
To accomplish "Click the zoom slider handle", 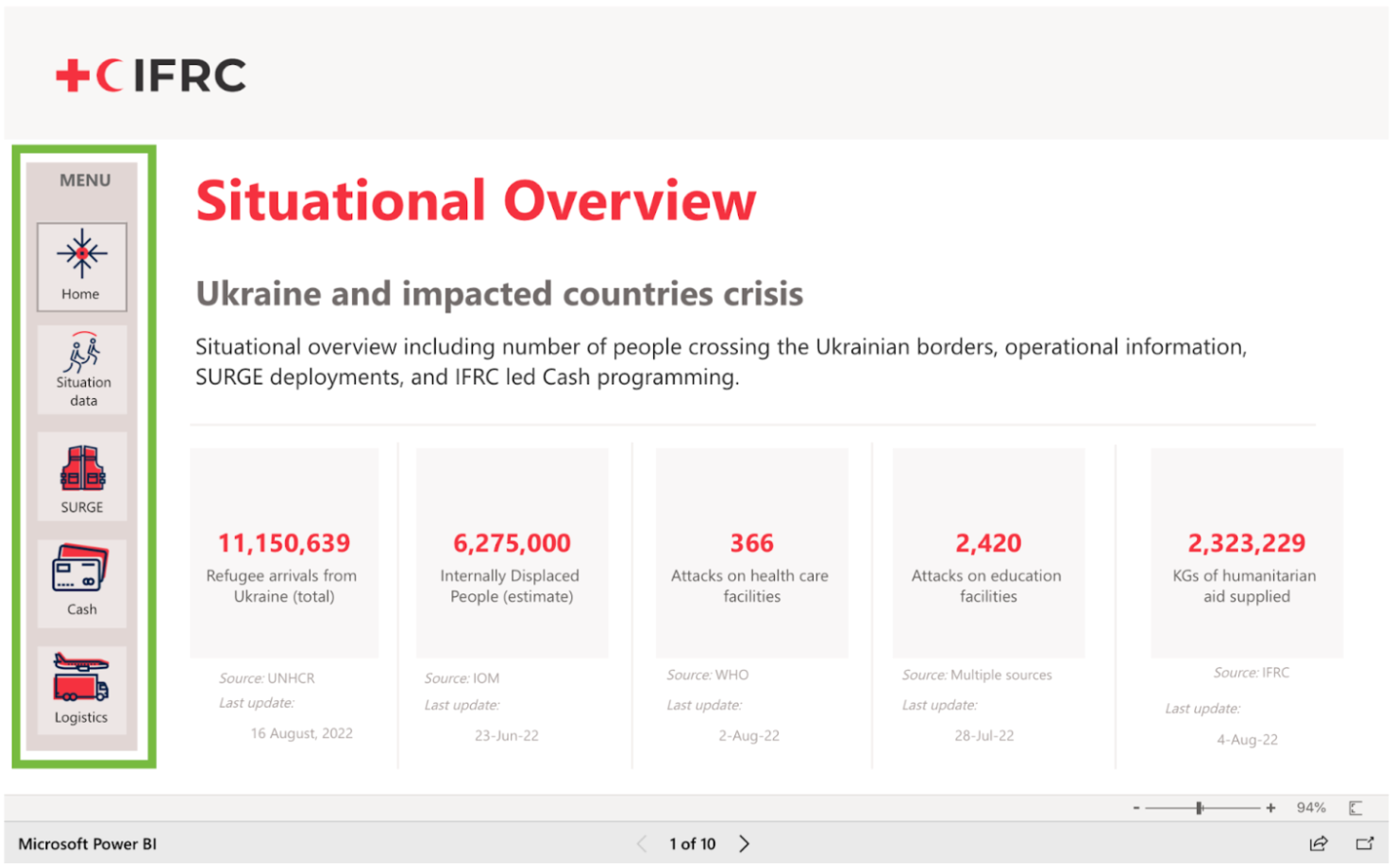I will pos(1200,807).
